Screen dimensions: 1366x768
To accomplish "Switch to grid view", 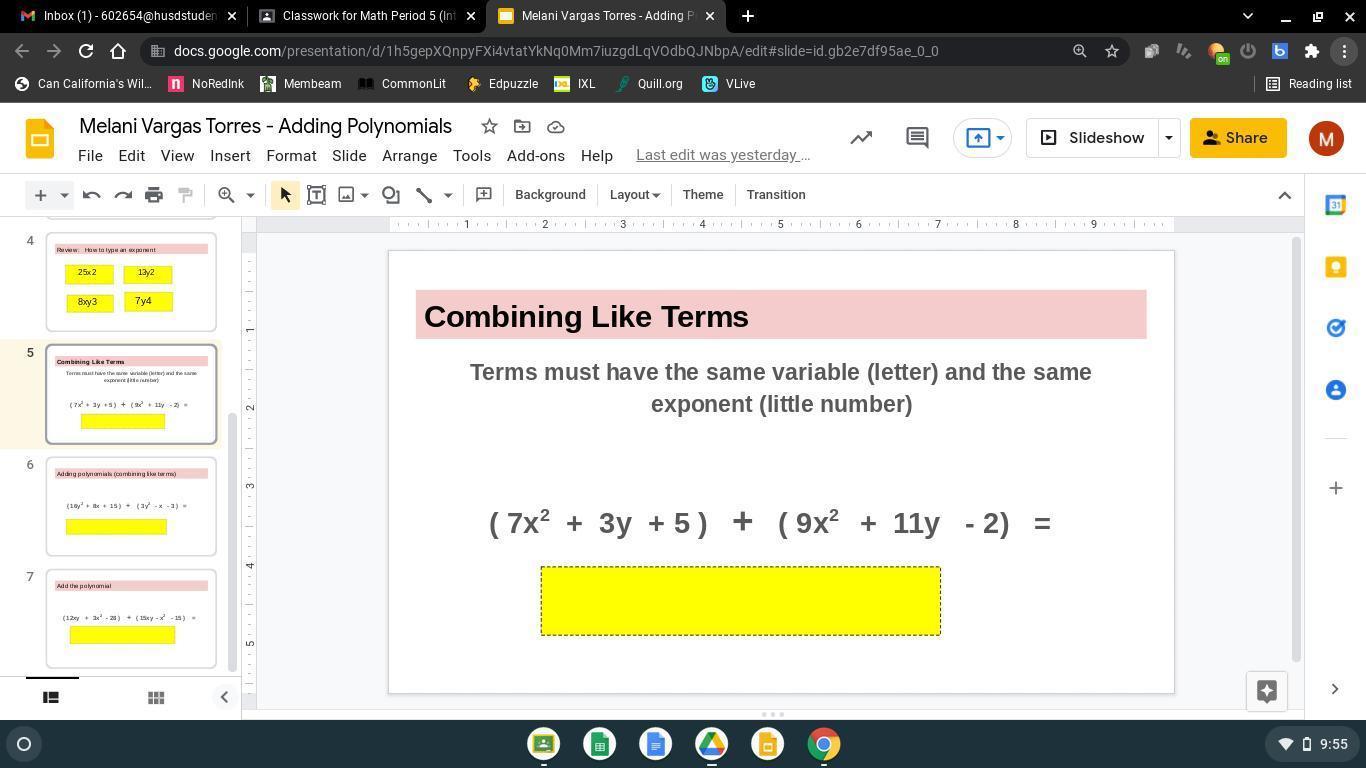I will tap(156, 697).
